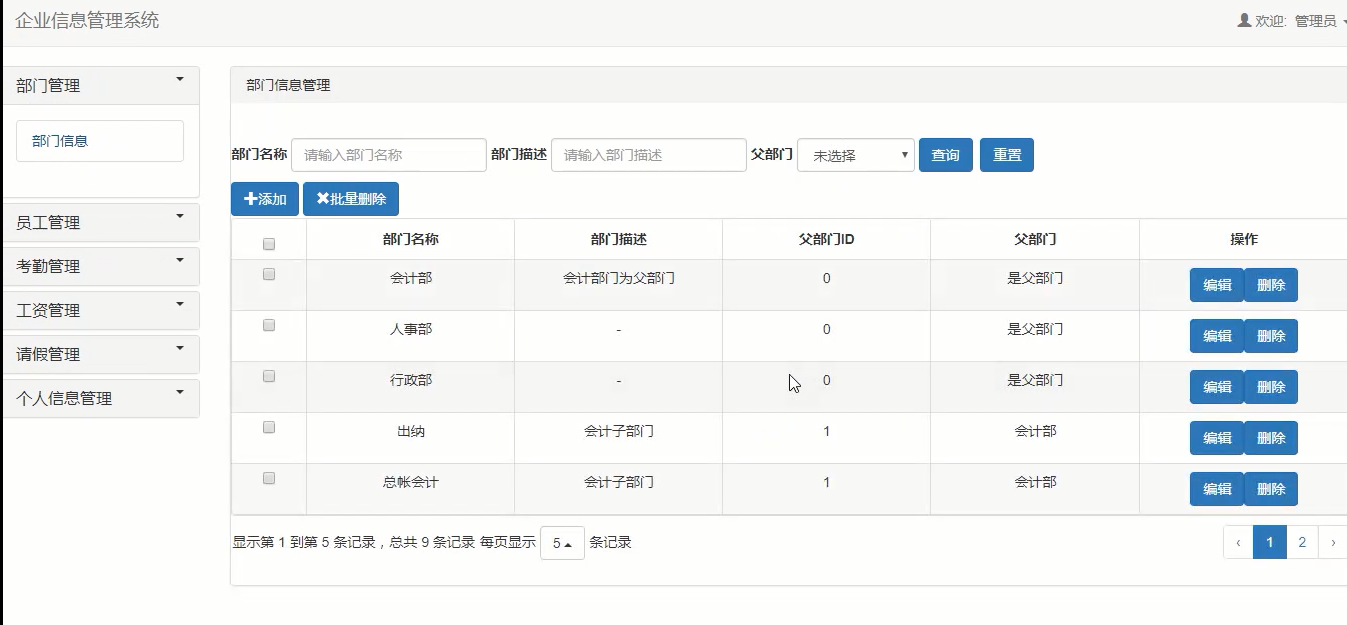The height and width of the screenshot is (625, 1347).
Task: Expand the 个人信息管理 sidebar section
Action: 100,398
